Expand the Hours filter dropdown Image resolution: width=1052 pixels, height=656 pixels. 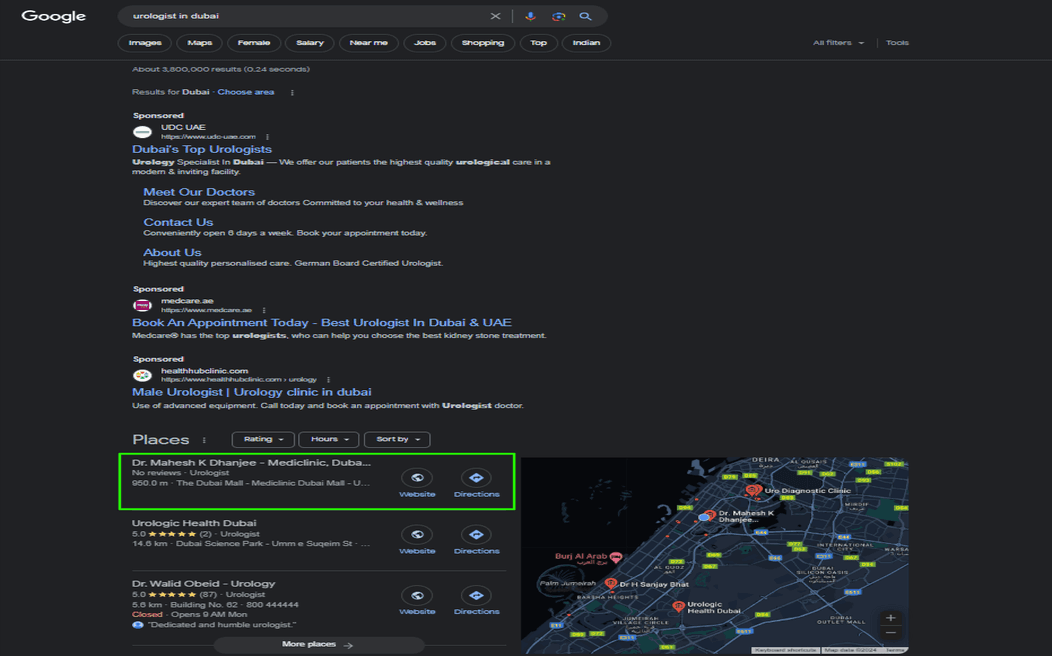(329, 439)
